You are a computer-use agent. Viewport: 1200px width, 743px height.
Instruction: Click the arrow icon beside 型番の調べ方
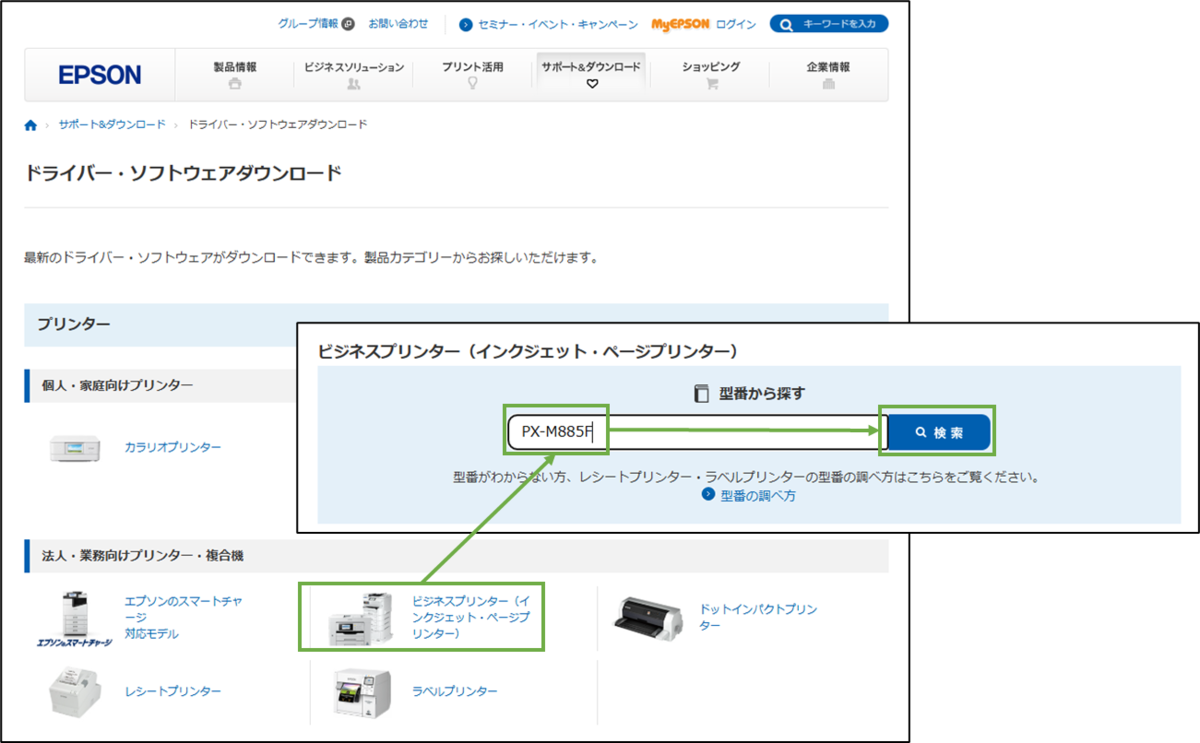(708, 495)
